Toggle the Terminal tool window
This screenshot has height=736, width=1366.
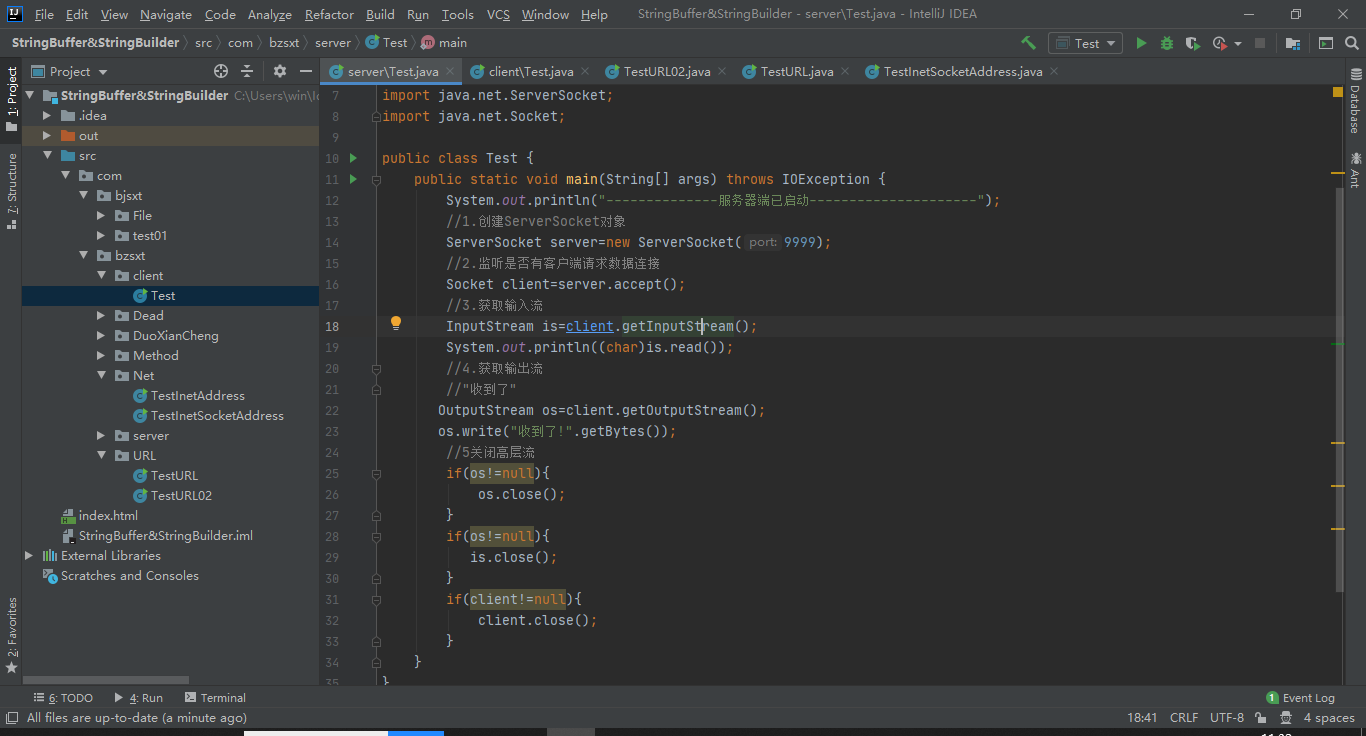[214, 698]
